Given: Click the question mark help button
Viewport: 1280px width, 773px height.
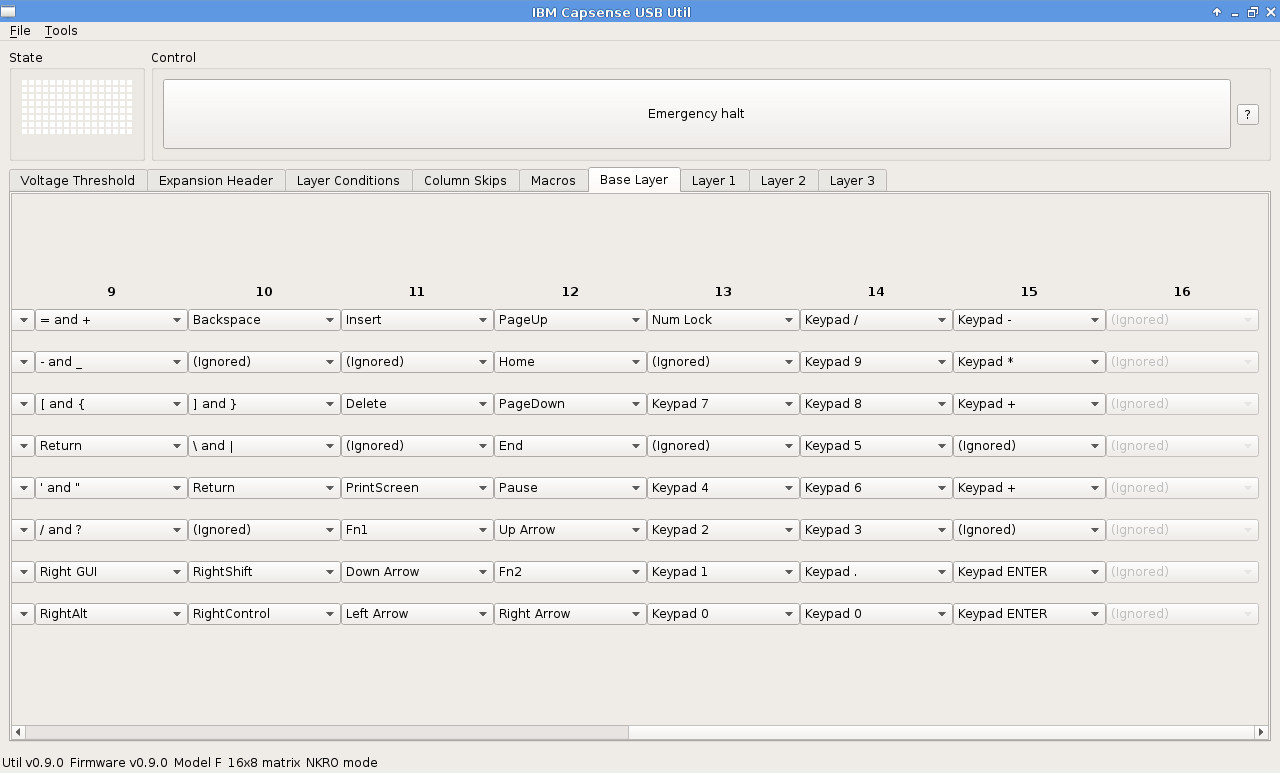Looking at the screenshot, I should point(1247,114).
